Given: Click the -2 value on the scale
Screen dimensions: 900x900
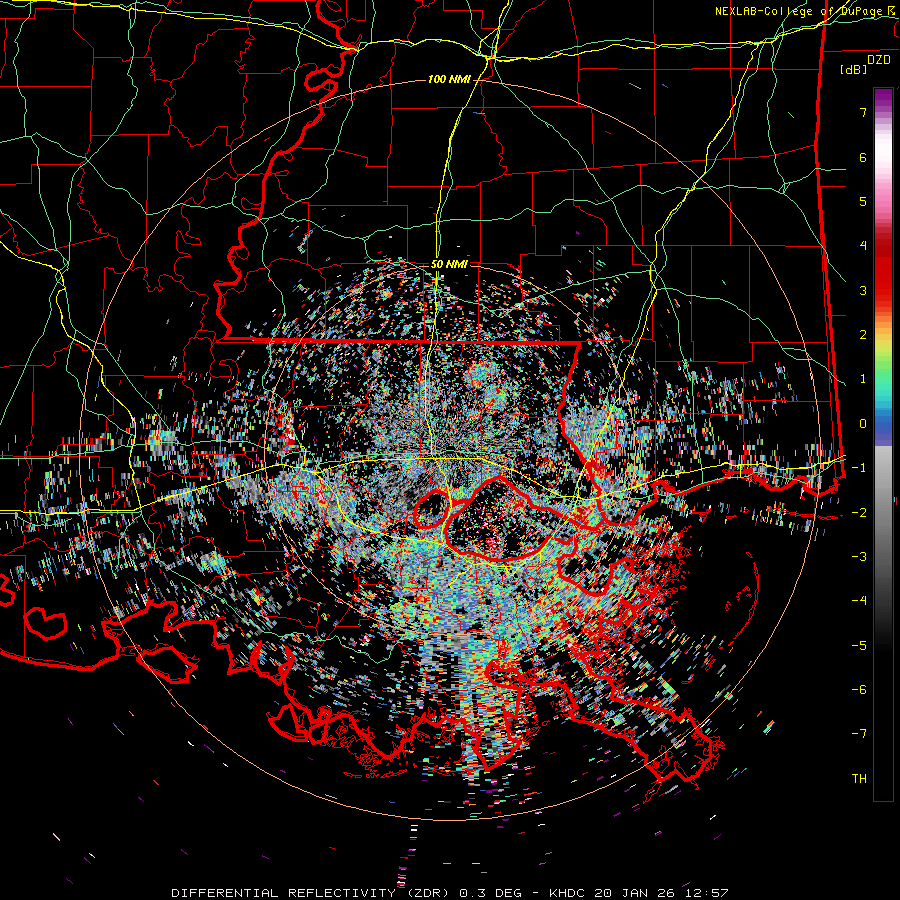Looking at the screenshot, I should 859,513.
